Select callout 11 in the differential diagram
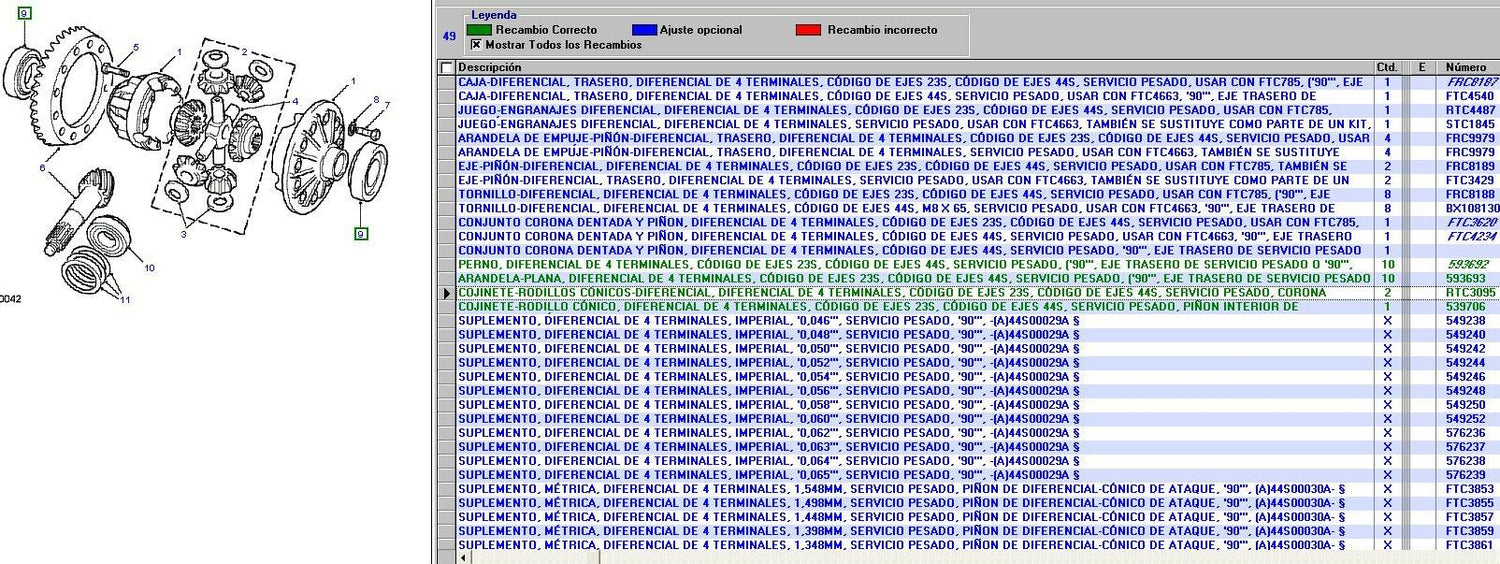This screenshot has height=564, width=1500. pos(125,299)
